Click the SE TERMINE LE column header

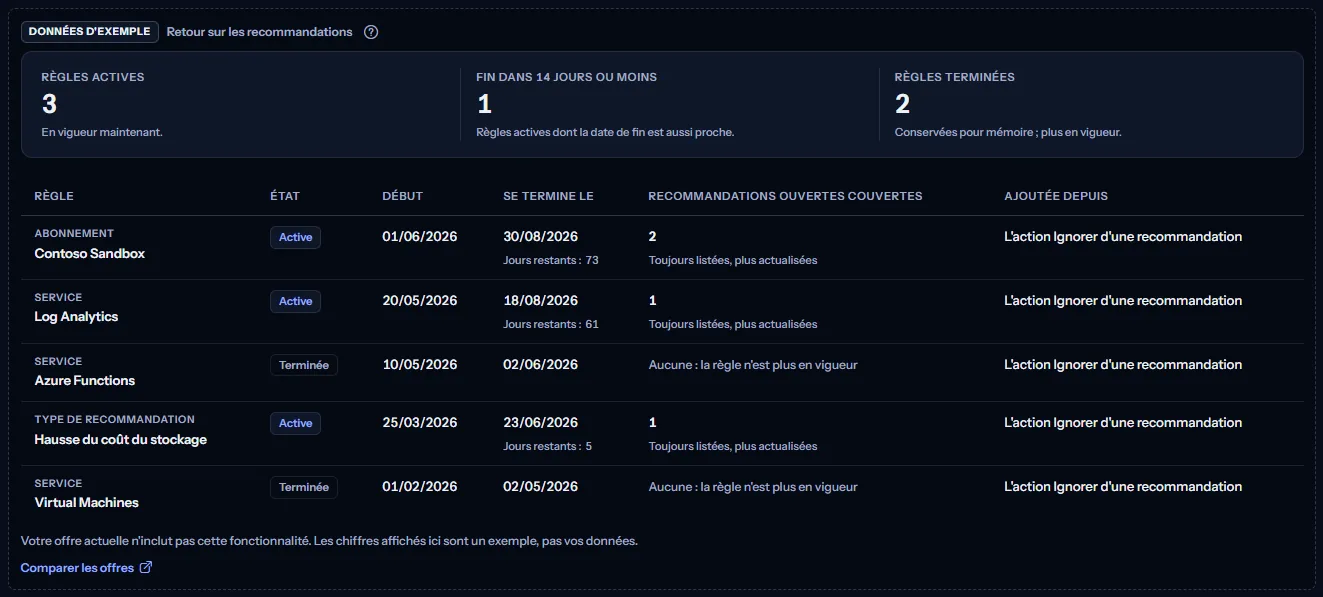tap(549, 196)
